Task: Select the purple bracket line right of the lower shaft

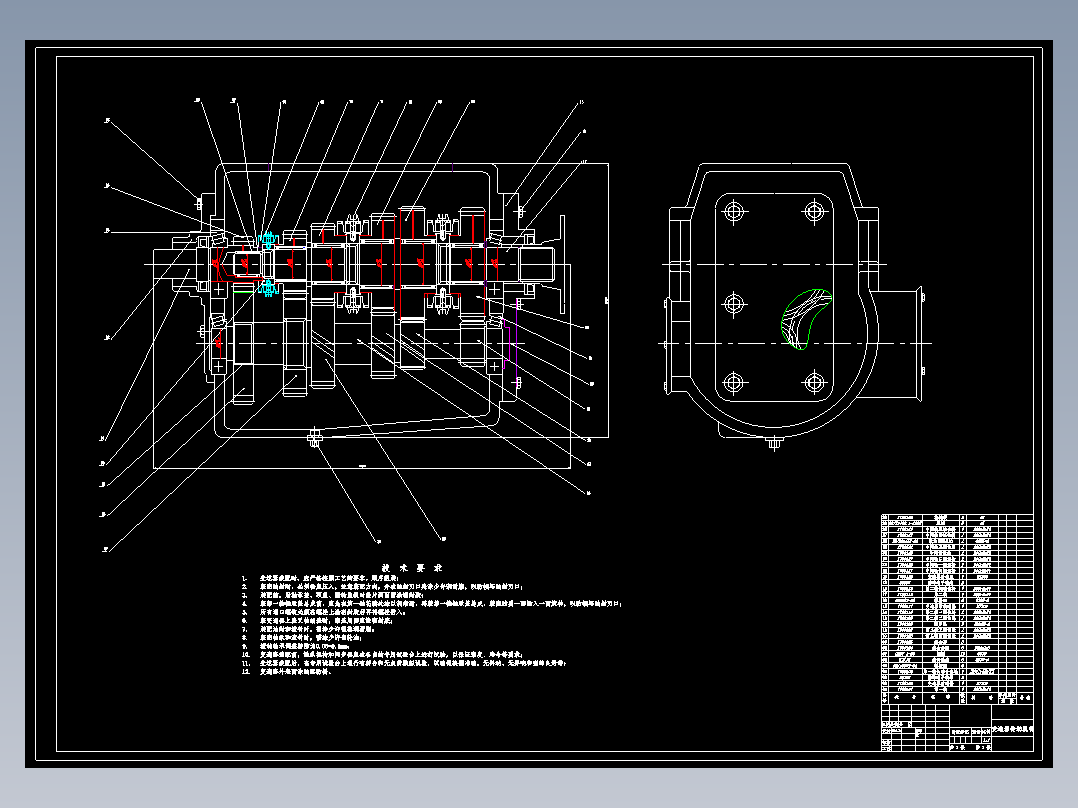Action: point(509,342)
